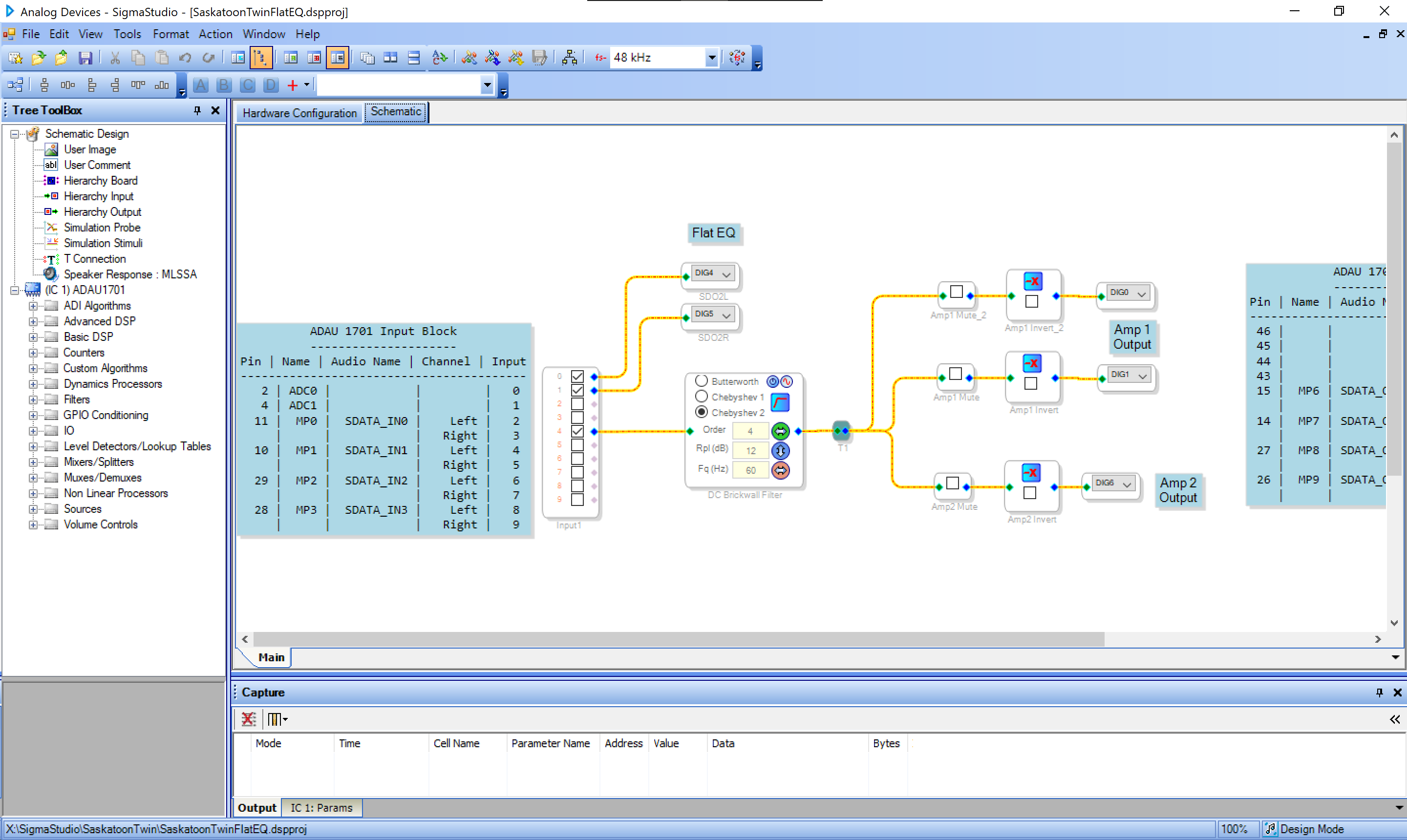Click the Open Project folder icon

pos(39,58)
